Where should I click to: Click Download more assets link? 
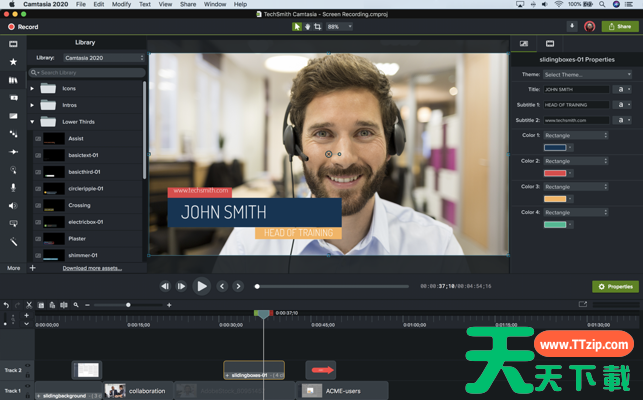coord(92,268)
